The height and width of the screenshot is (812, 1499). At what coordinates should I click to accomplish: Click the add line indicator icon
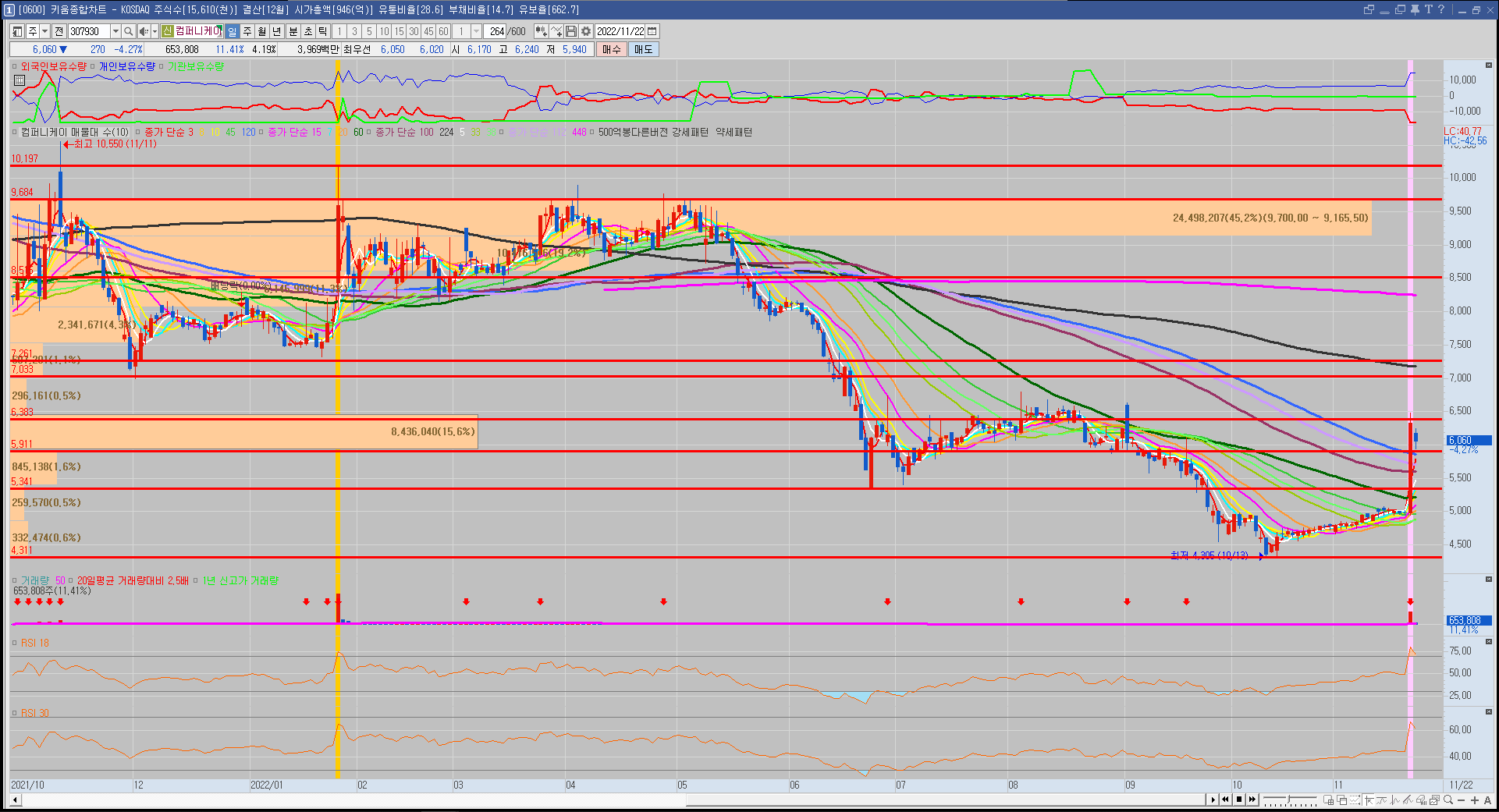click(x=556, y=31)
